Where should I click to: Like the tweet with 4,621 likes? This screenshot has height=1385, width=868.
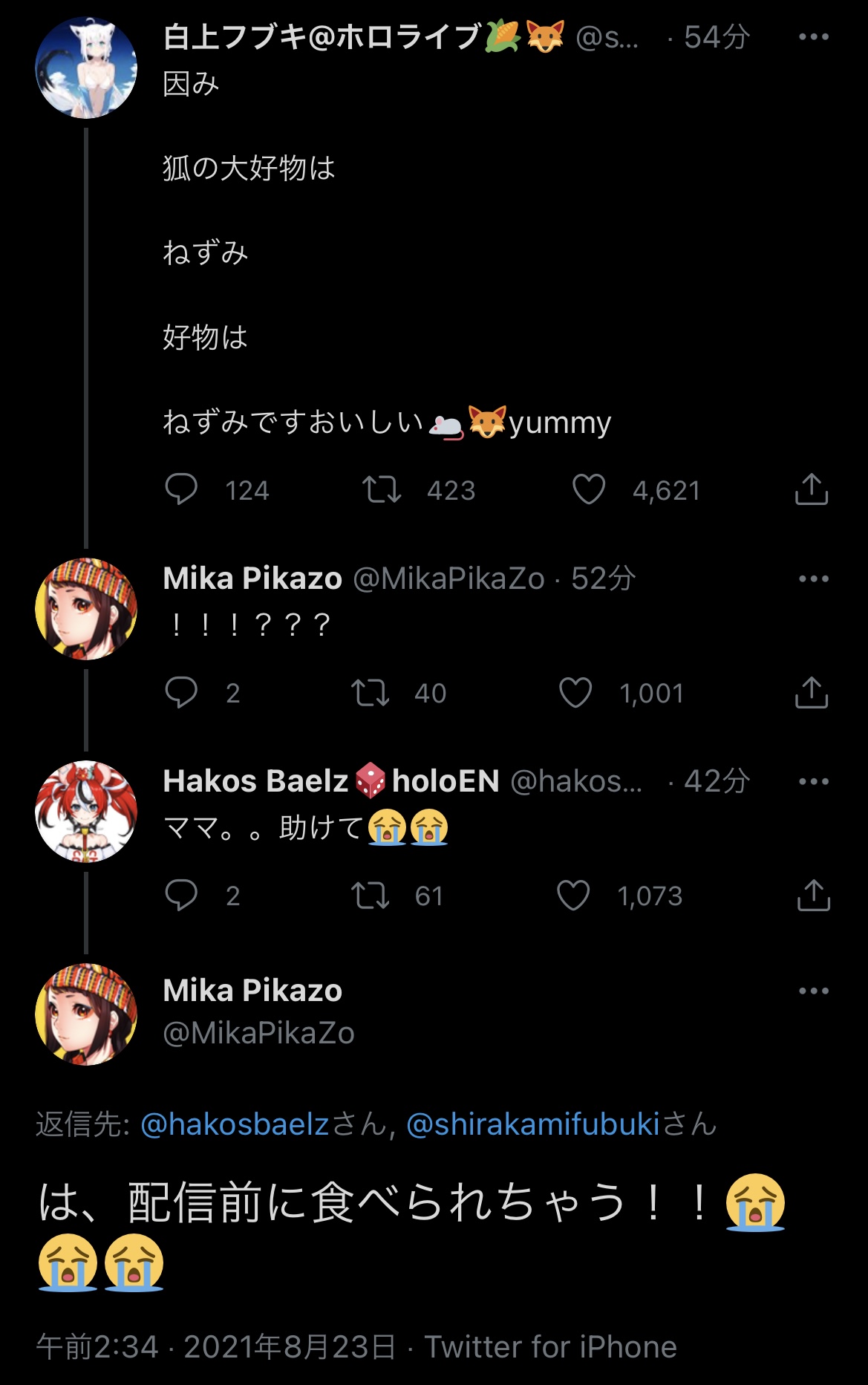(x=589, y=490)
